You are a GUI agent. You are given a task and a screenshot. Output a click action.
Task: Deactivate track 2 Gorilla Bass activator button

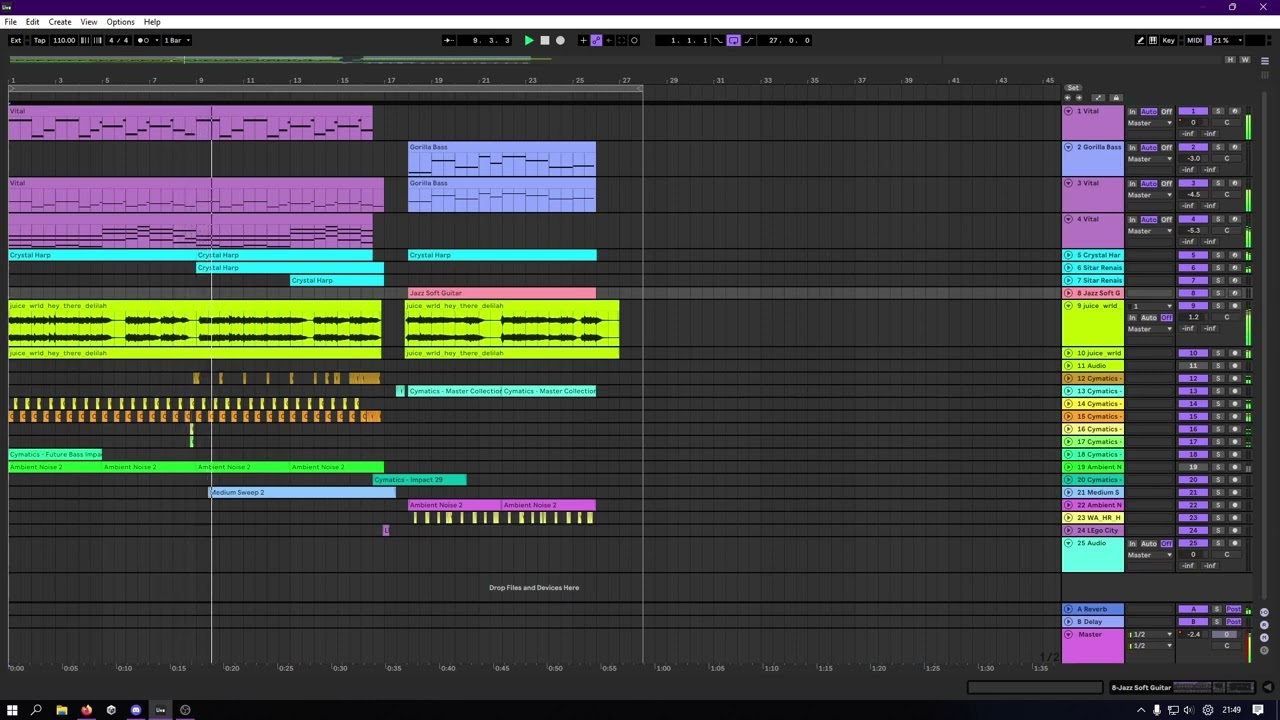coord(1193,147)
